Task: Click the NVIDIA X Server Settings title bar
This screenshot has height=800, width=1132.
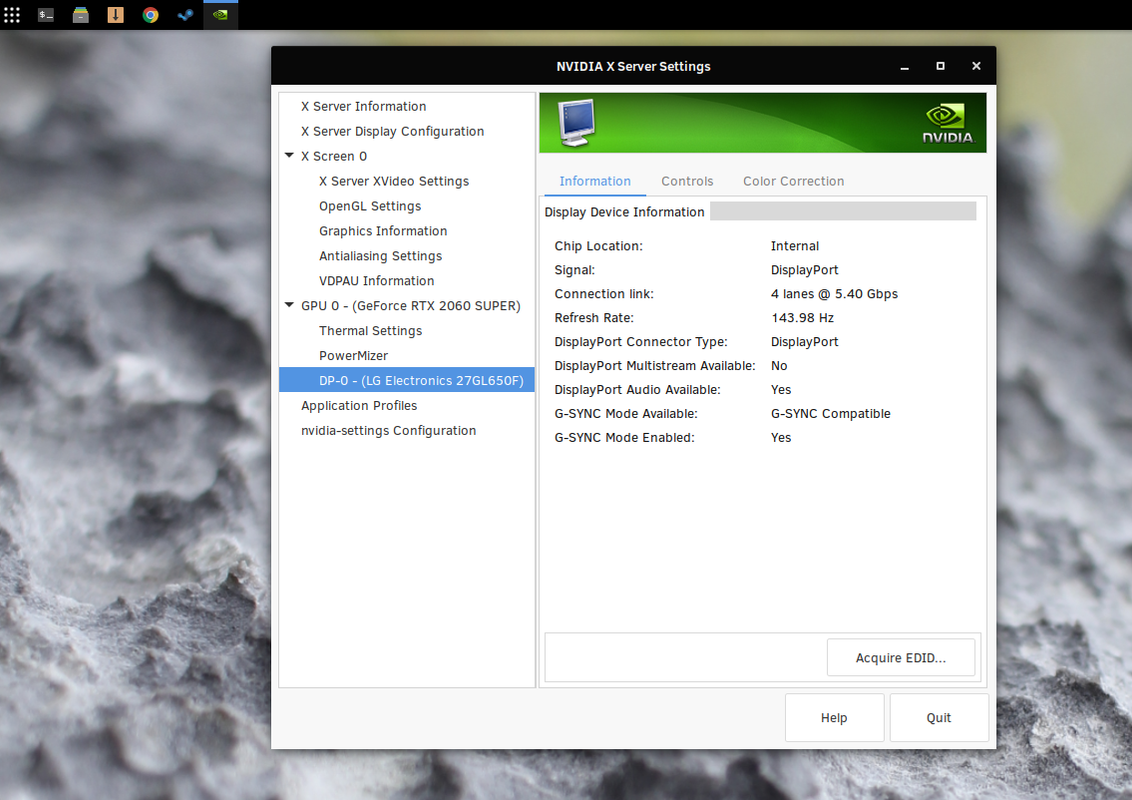Action: click(633, 66)
